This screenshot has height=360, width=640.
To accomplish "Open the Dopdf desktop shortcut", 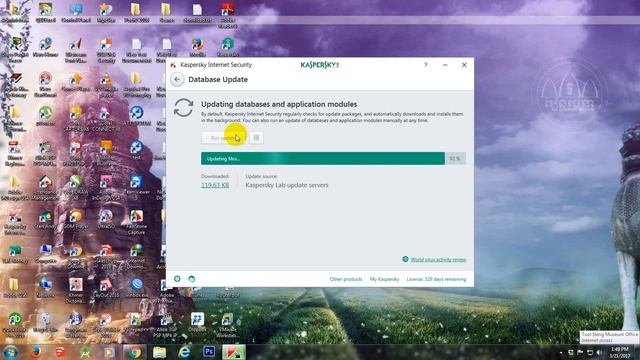I will 197,322.
